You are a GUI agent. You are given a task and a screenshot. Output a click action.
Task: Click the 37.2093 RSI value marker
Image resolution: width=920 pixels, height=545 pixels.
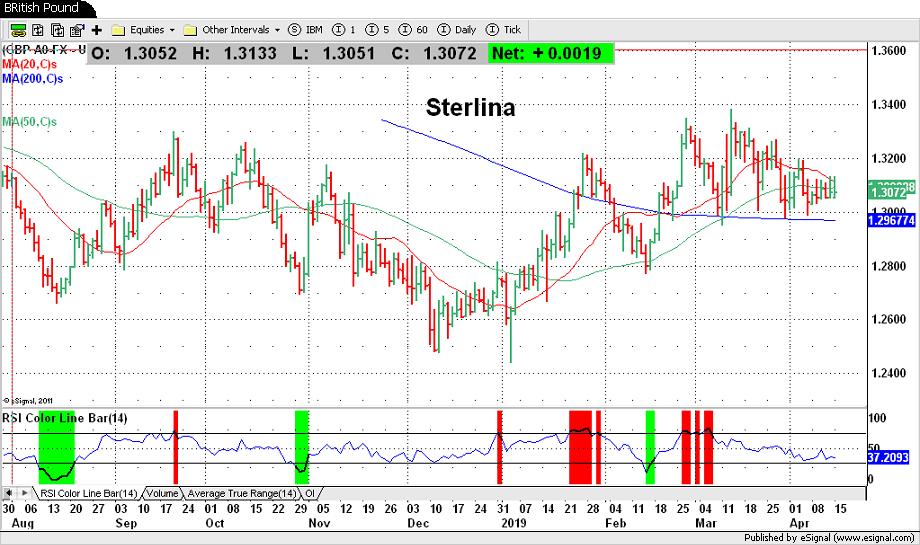point(888,457)
